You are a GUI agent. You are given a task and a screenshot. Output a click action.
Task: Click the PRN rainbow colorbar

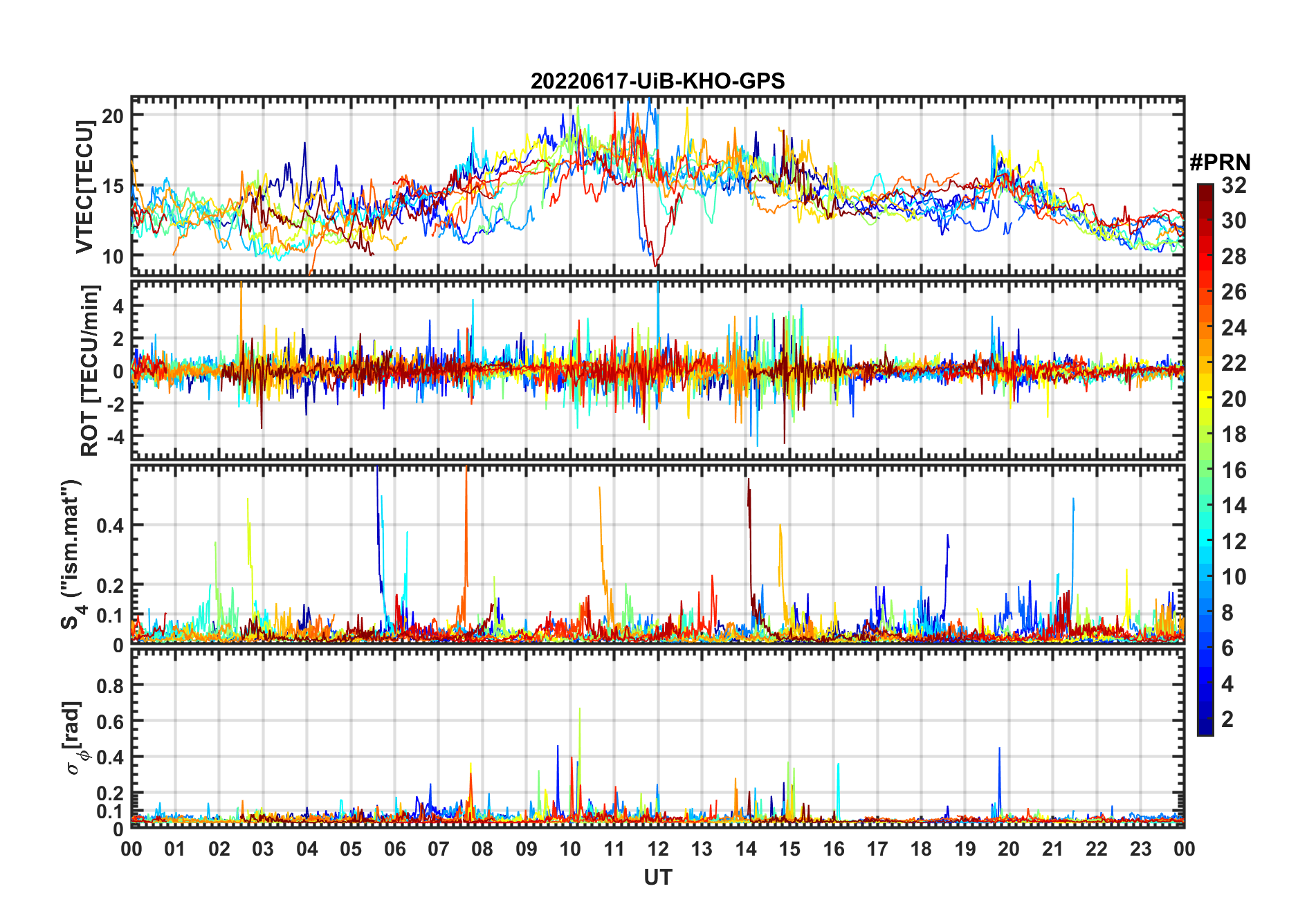coord(1205,459)
